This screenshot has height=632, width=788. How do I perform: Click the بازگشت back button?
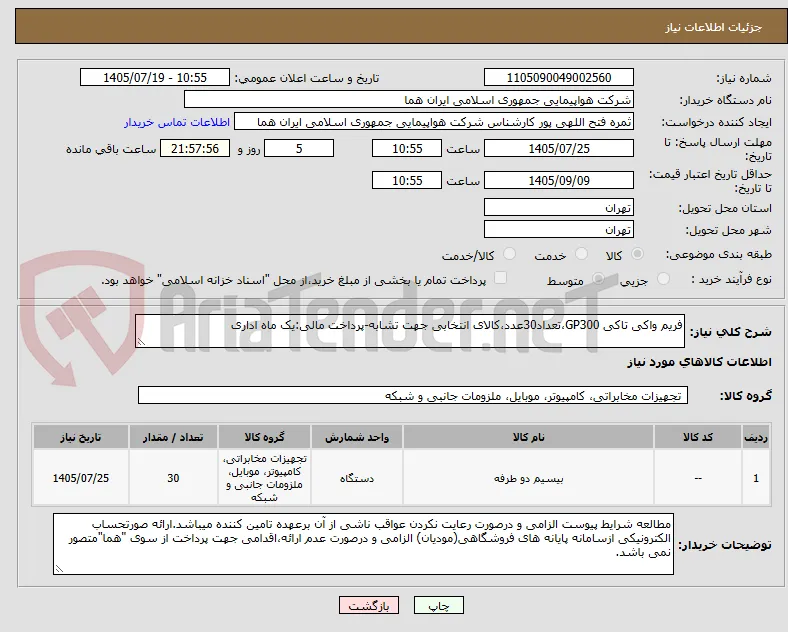(x=369, y=605)
